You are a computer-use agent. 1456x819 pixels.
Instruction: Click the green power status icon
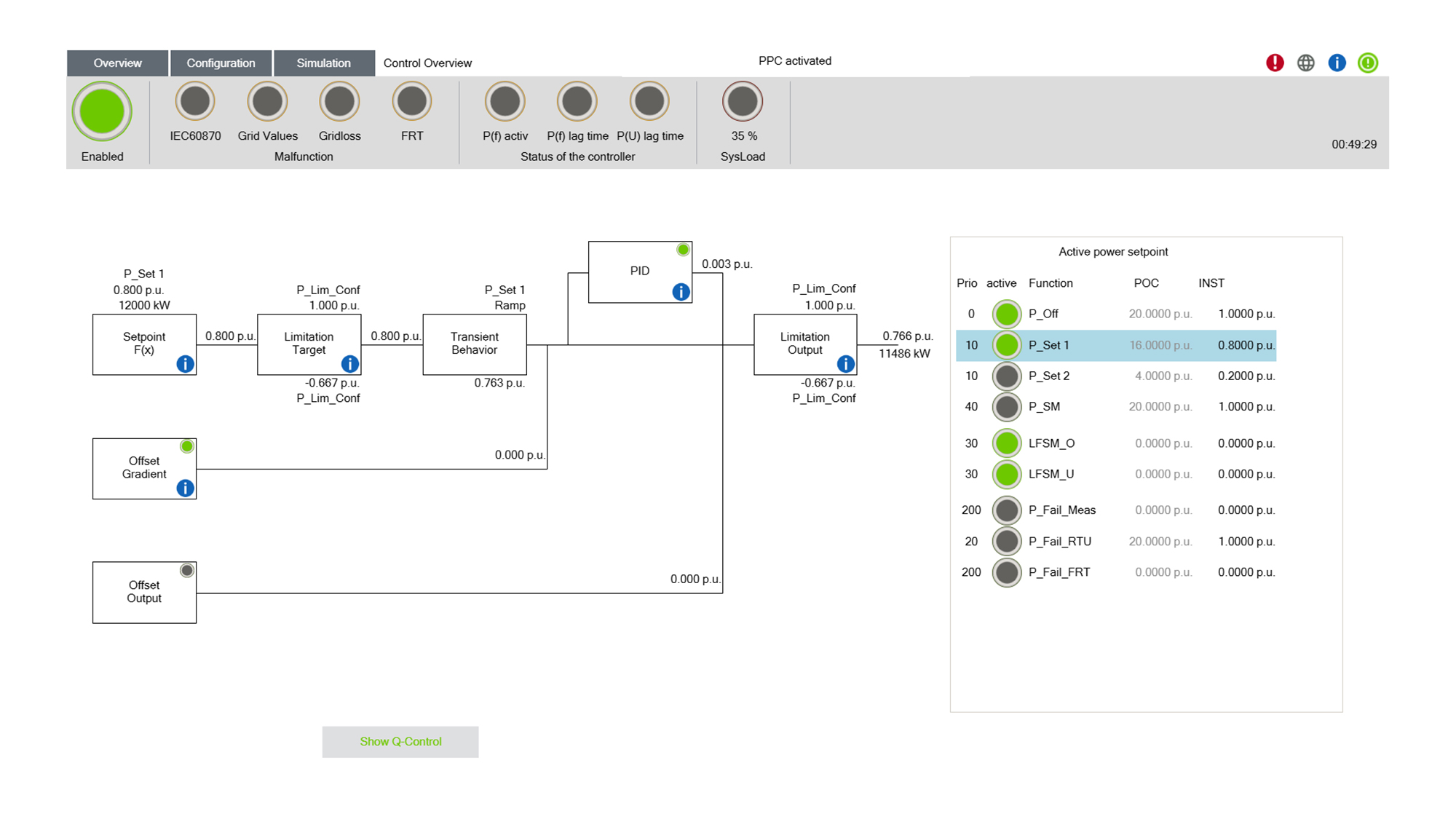[1368, 63]
